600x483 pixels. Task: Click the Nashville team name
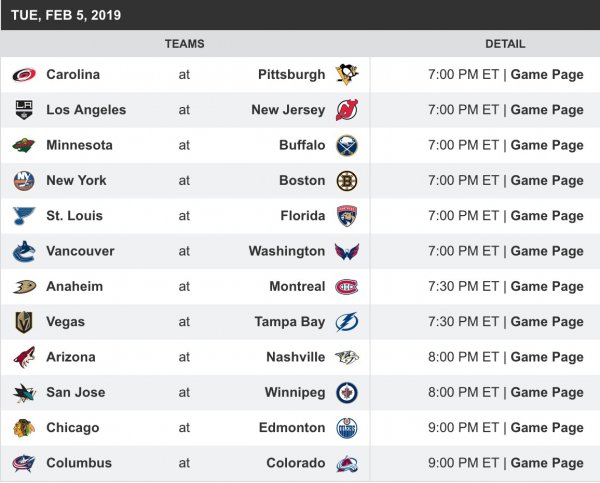pyautogui.click(x=295, y=357)
